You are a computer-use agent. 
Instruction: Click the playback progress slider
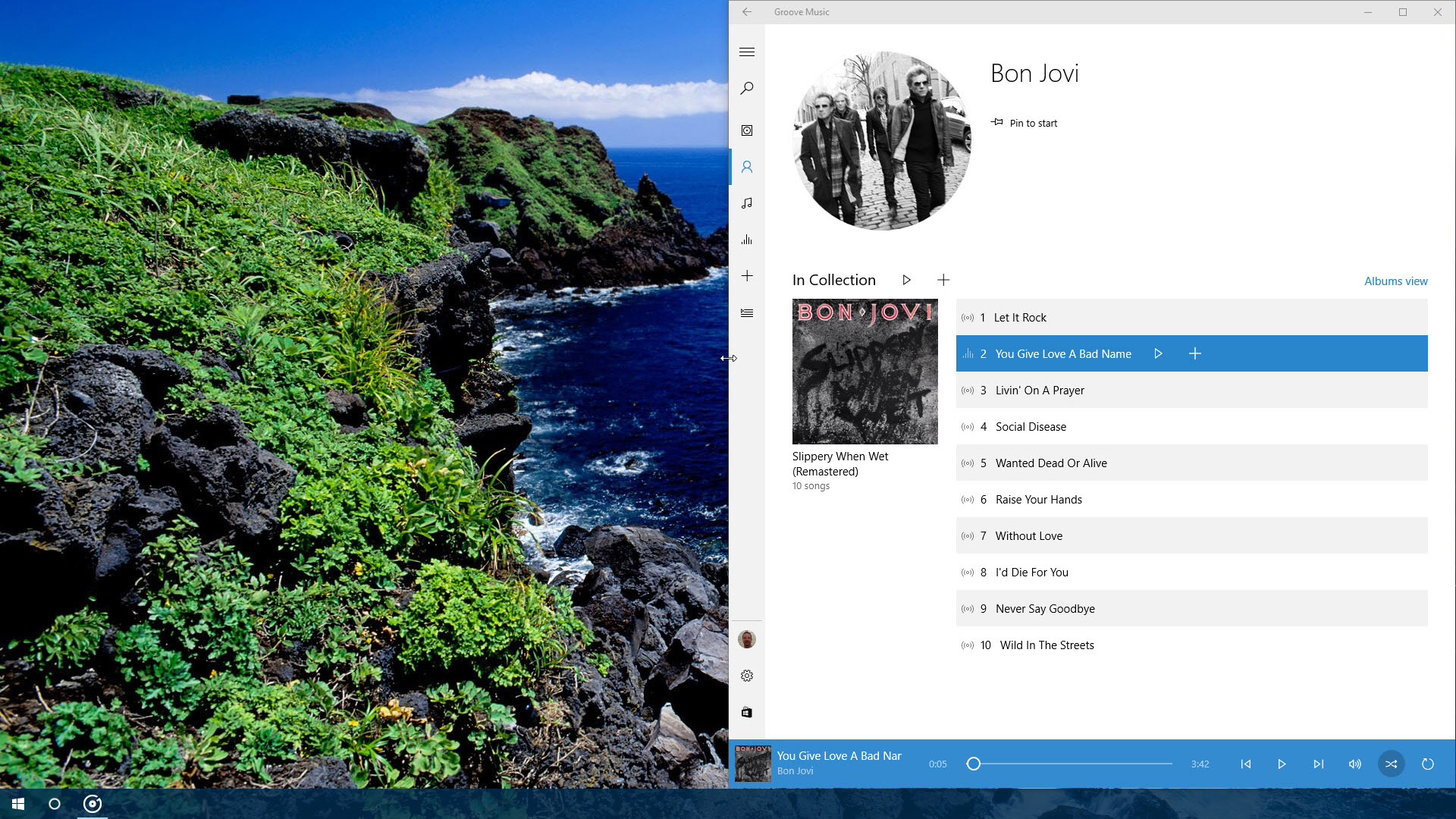click(1069, 764)
